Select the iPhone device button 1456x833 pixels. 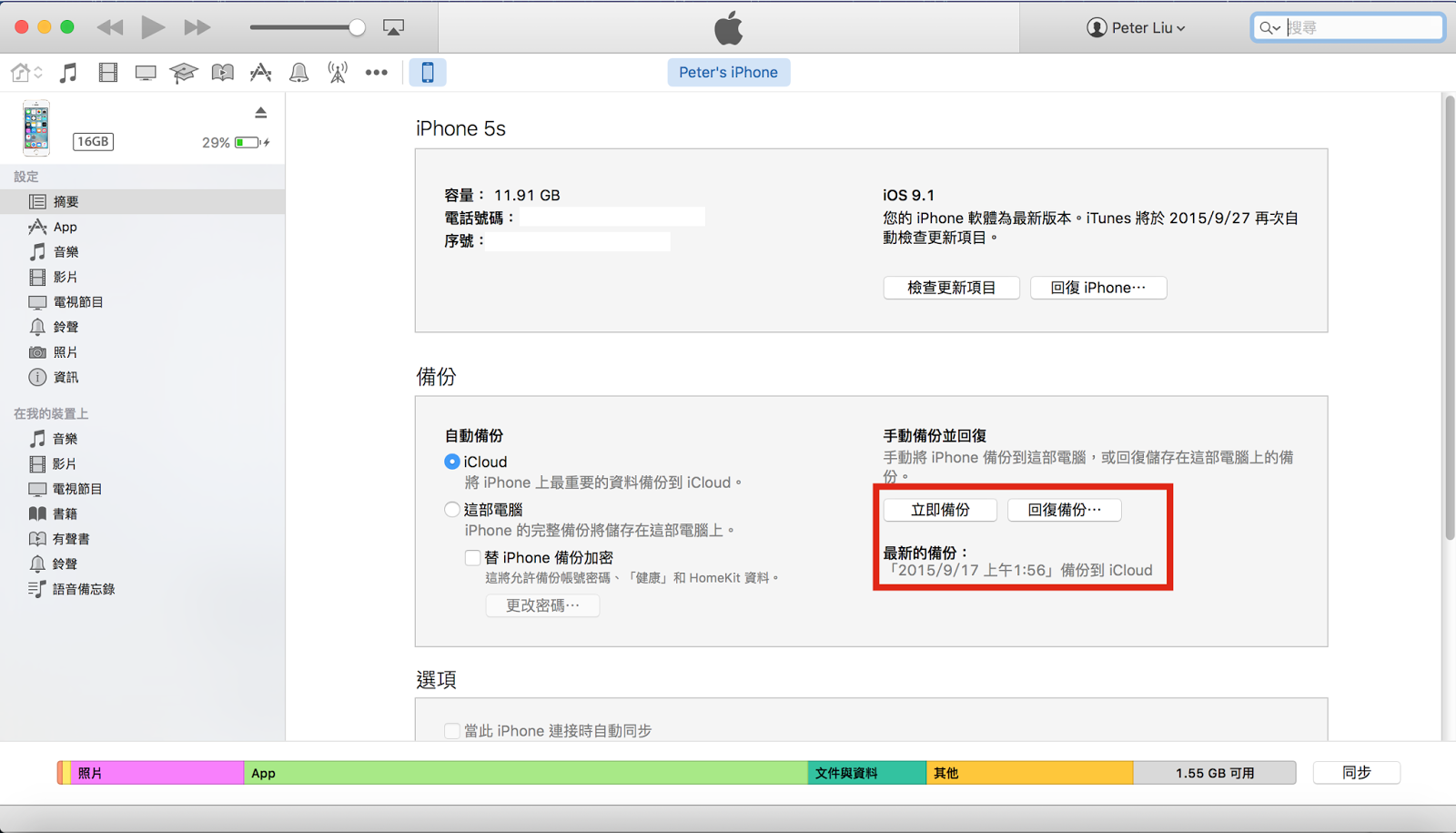(427, 72)
